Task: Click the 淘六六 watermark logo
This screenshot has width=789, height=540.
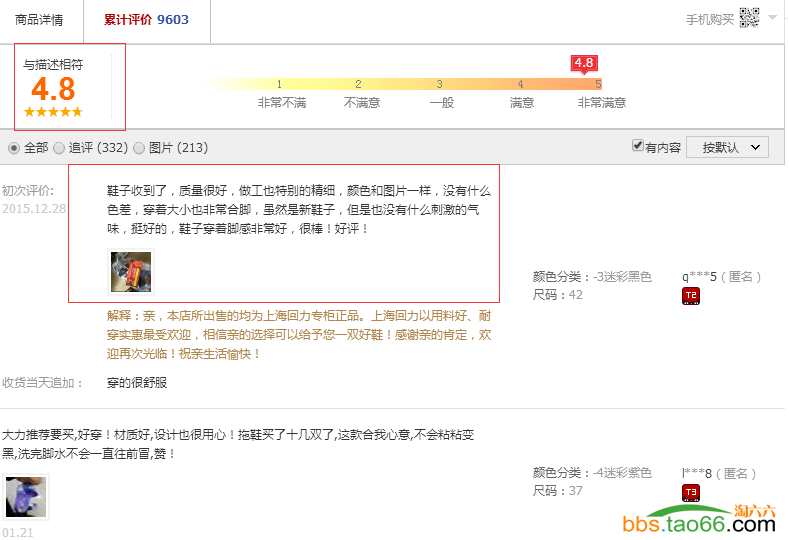Action: (x=755, y=510)
